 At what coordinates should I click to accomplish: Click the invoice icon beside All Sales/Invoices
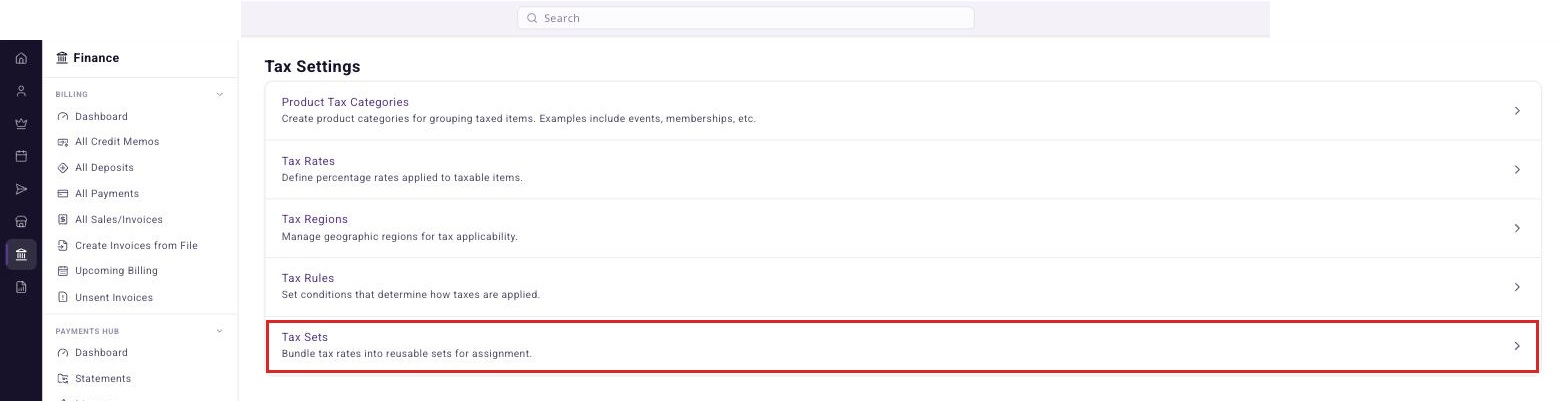point(63,220)
